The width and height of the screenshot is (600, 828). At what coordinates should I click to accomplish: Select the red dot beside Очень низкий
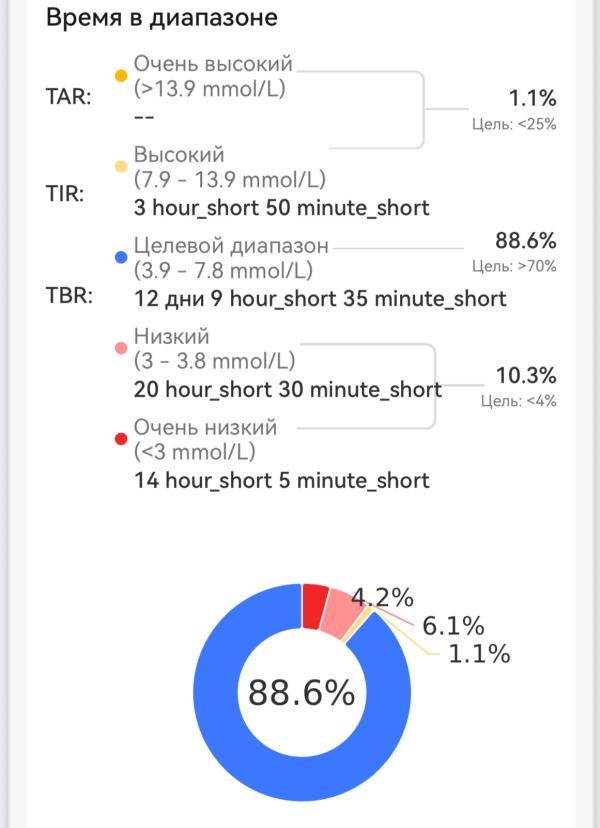point(121,439)
